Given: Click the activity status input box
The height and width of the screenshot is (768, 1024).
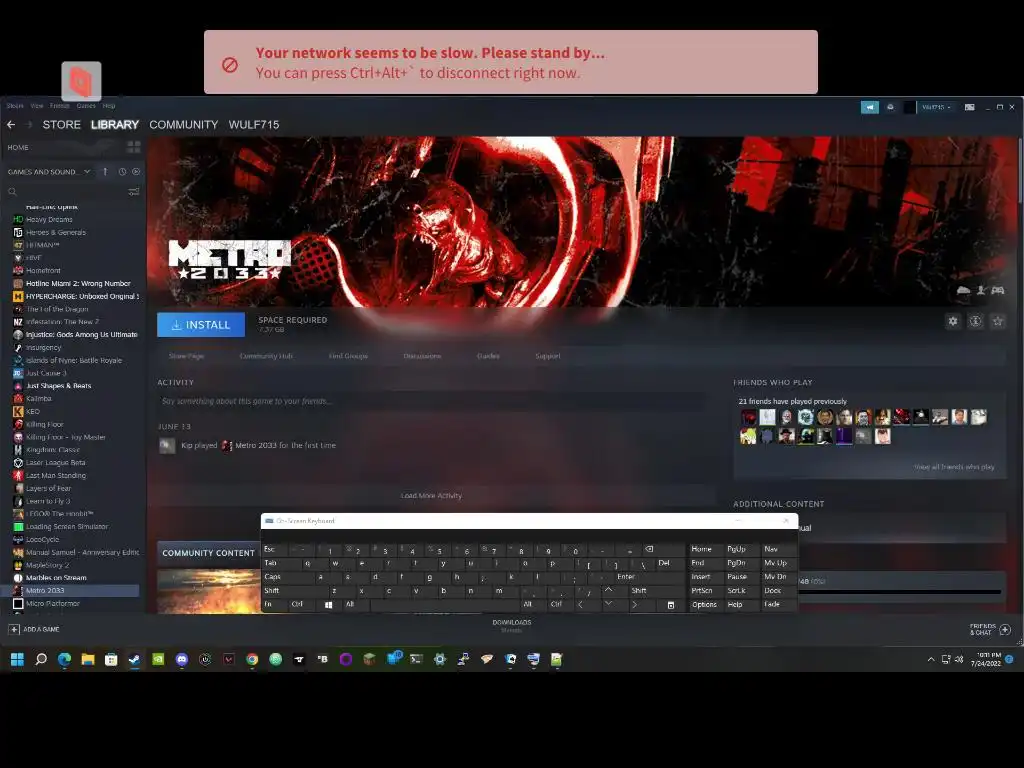Looking at the screenshot, I should pyautogui.click(x=431, y=401).
